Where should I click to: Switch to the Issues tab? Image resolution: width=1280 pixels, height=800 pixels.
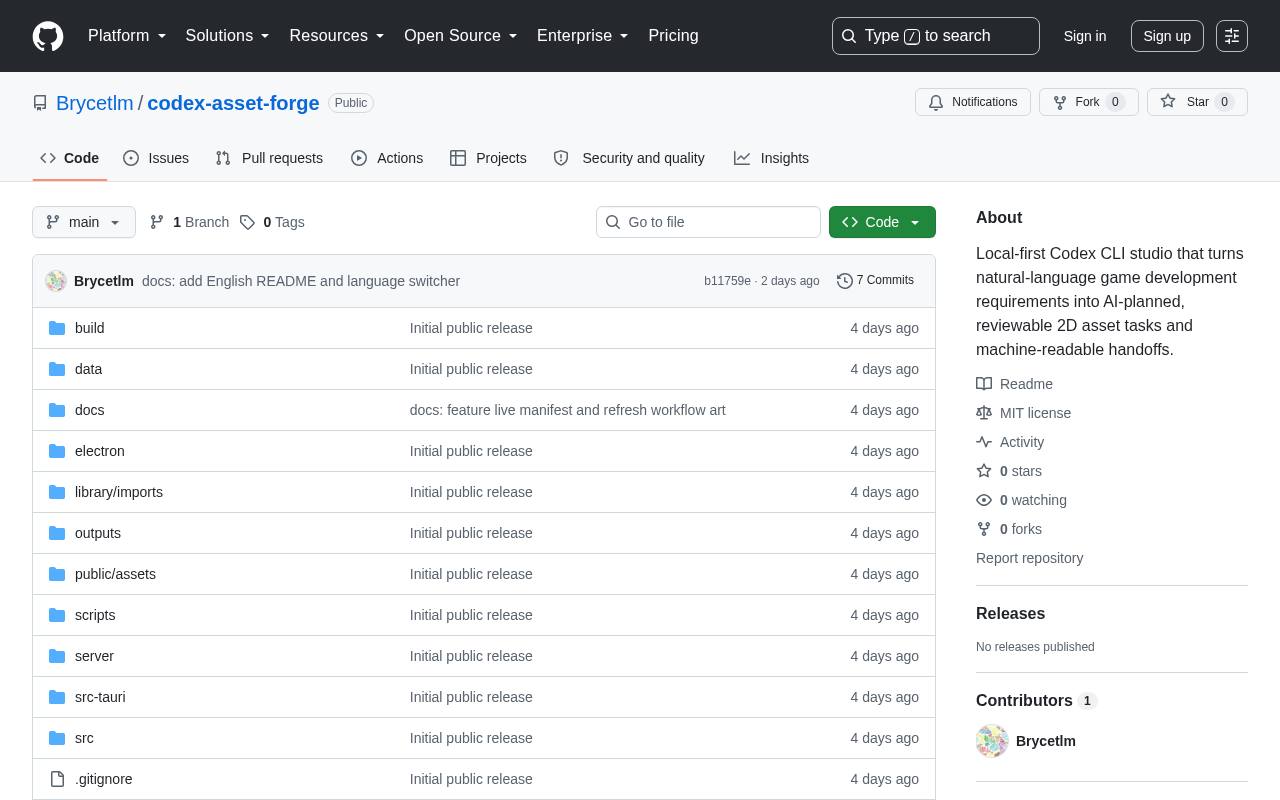pos(156,158)
